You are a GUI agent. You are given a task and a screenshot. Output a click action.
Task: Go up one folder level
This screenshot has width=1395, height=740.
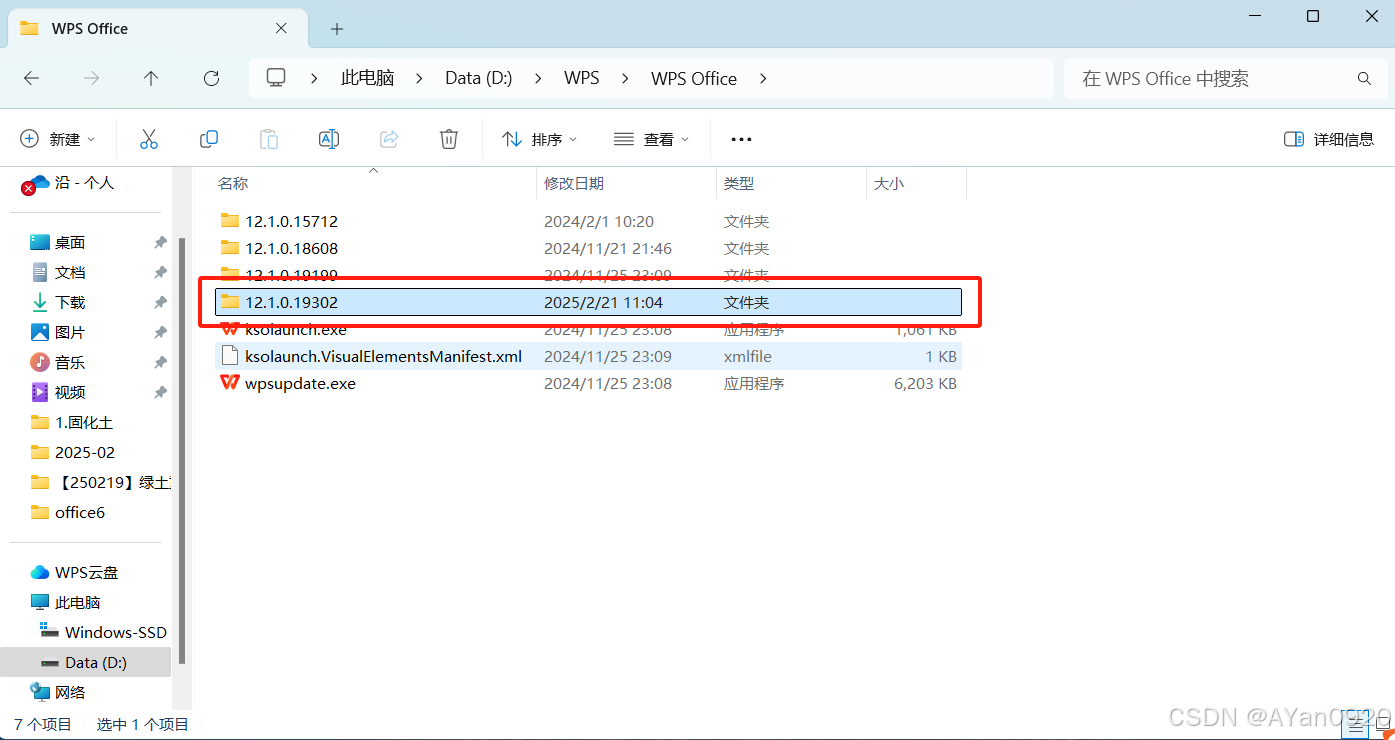[x=151, y=78]
